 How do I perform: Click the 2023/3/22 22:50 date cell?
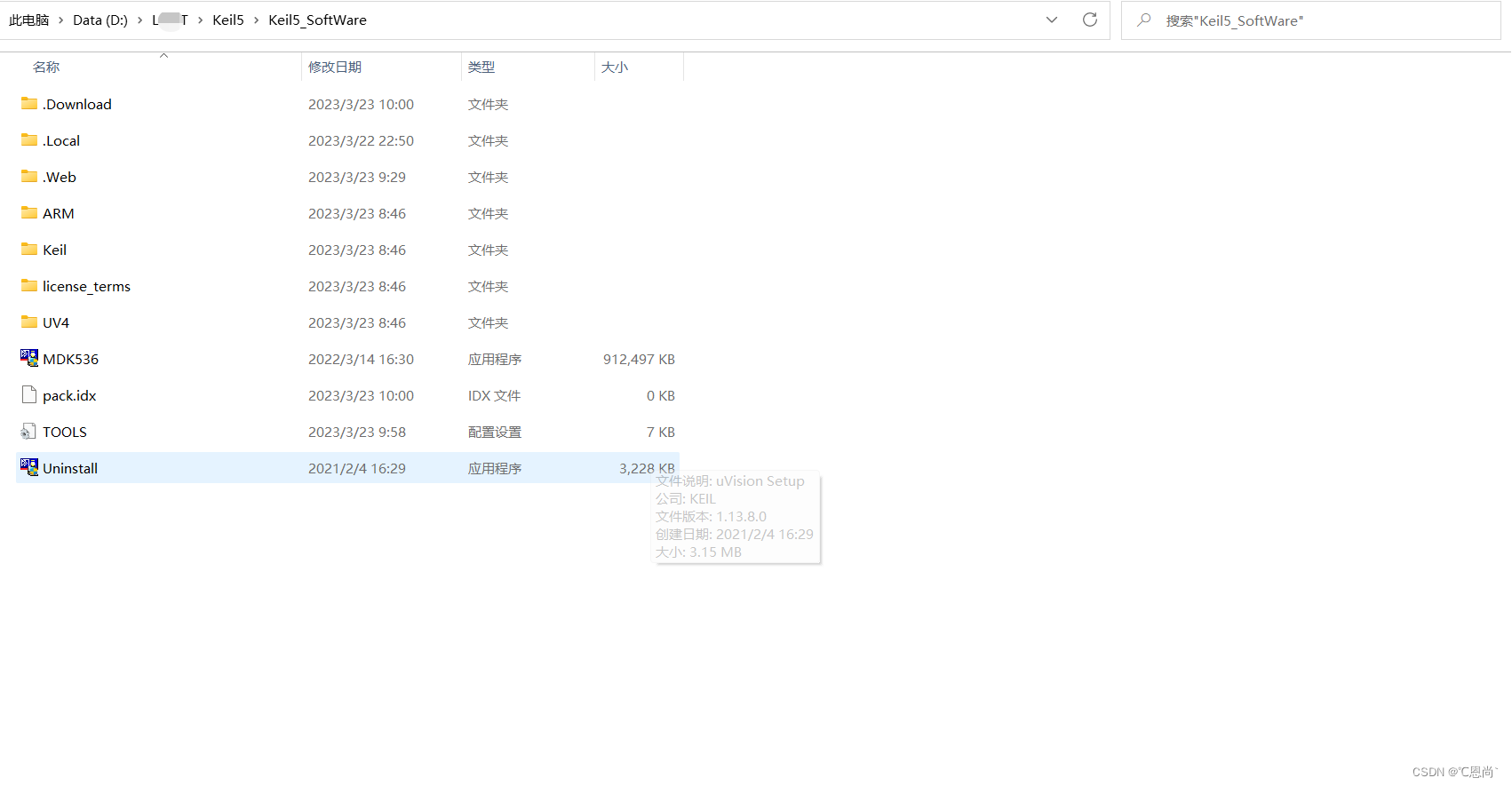[361, 140]
